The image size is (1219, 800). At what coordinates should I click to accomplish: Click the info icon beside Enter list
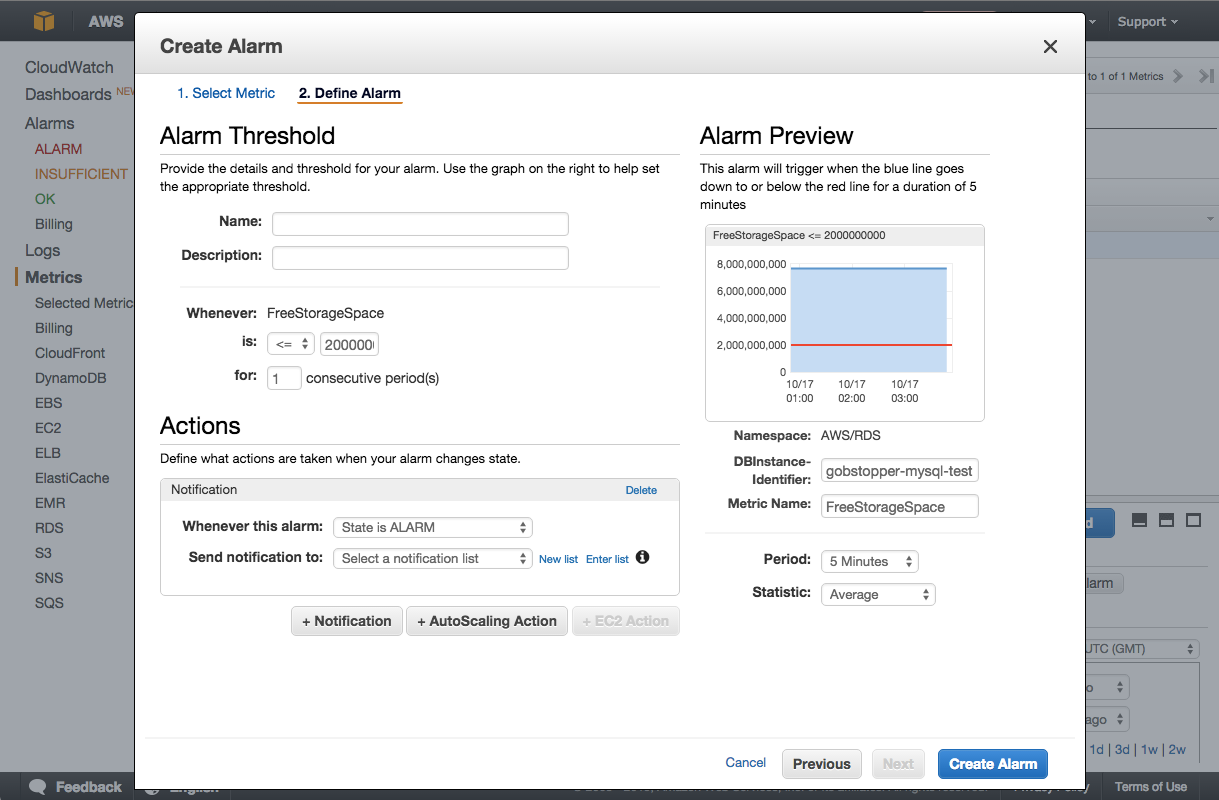(642, 557)
